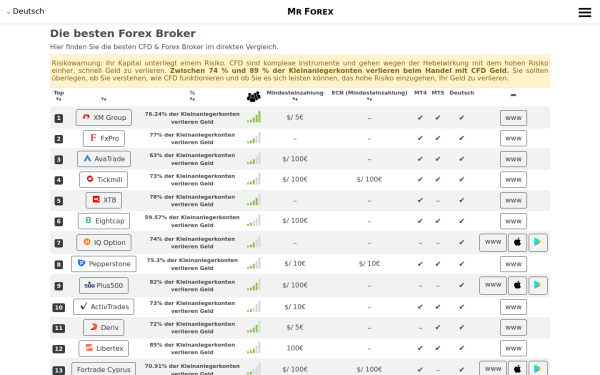Click Plus500 popularity signal bars

click(x=254, y=285)
